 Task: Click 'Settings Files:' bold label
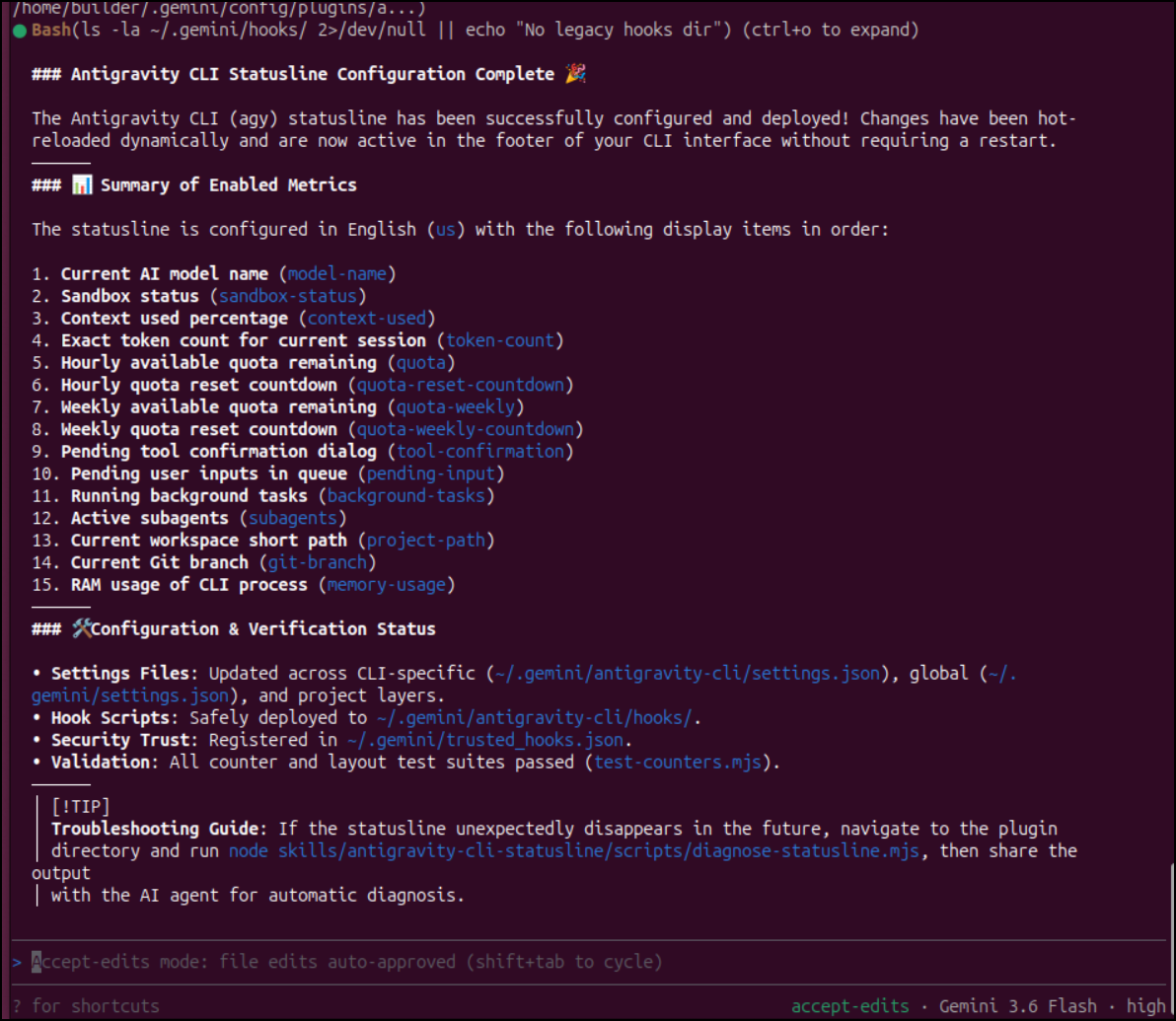[x=124, y=673]
